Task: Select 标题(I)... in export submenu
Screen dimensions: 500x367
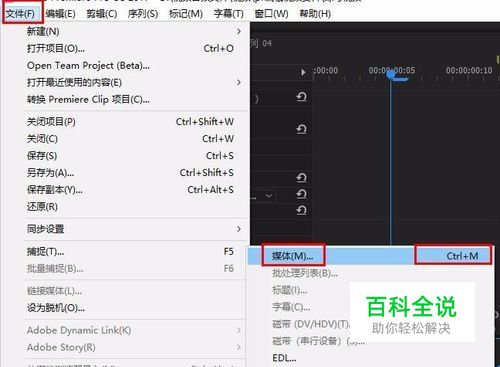Action: click(290, 290)
